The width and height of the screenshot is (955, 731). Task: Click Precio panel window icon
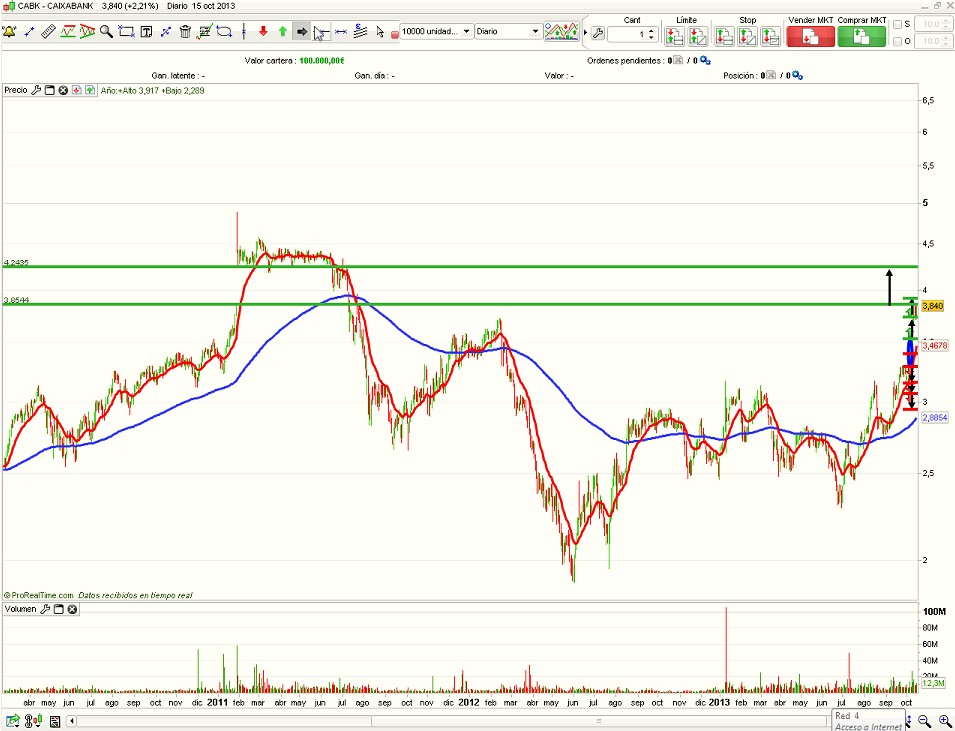tap(50, 90)
